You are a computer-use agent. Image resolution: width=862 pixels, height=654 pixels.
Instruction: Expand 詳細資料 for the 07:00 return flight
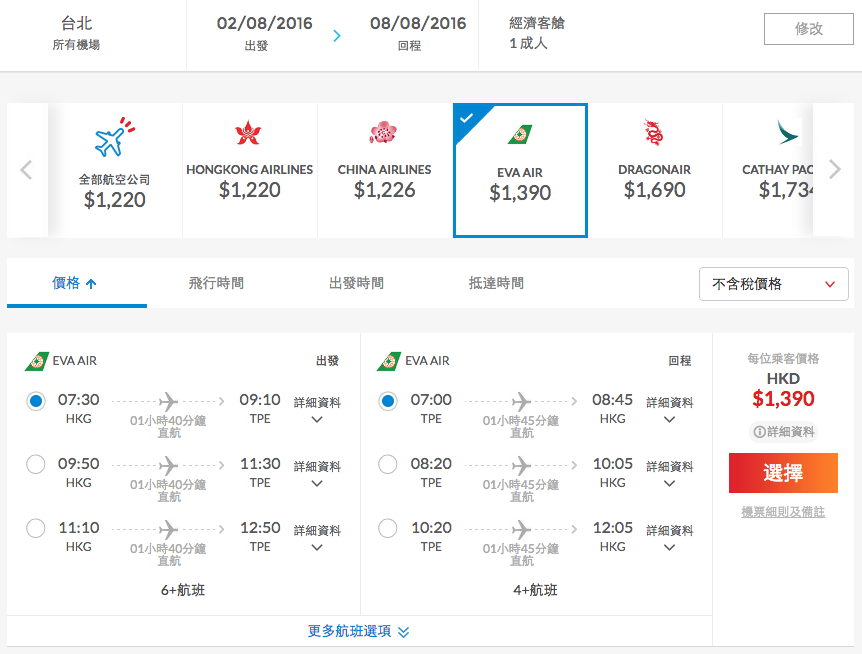click(x=669, y=409)
